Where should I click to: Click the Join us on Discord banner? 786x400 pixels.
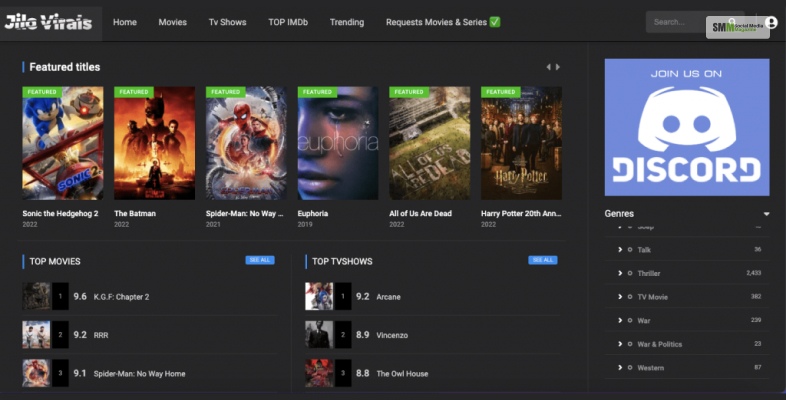pos(687,127)
